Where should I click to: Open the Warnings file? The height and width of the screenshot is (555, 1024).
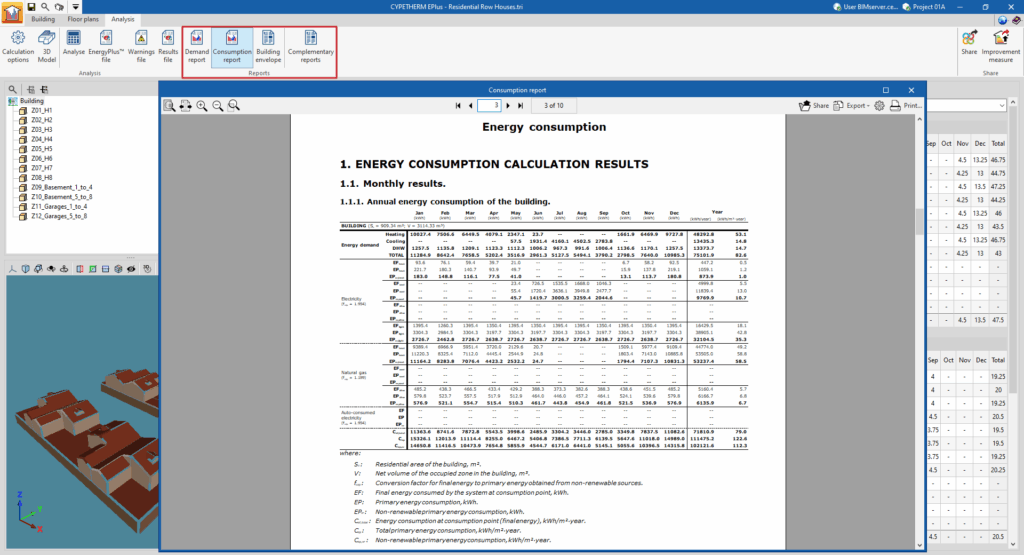point(142,46)
